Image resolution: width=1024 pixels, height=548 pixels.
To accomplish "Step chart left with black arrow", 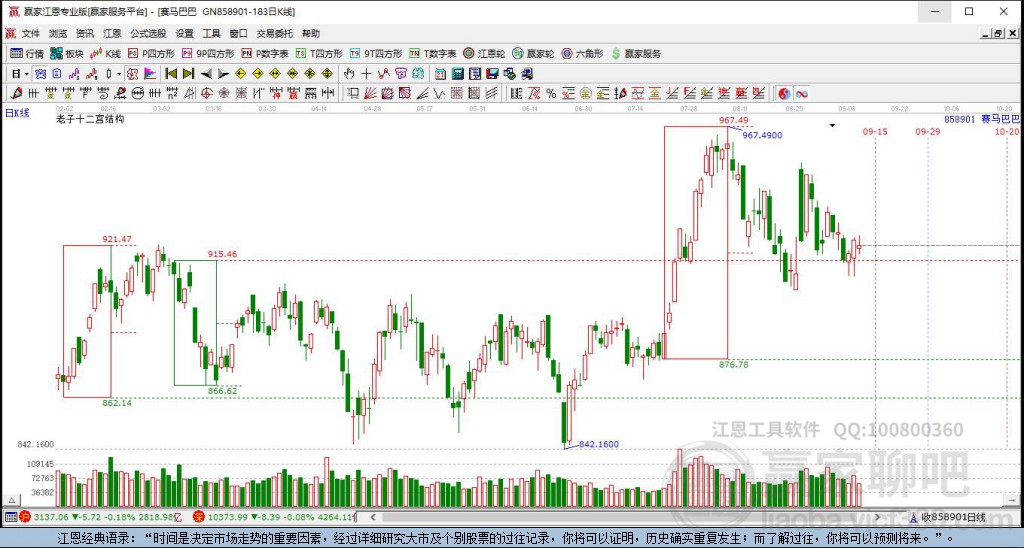I will point(206,74).
